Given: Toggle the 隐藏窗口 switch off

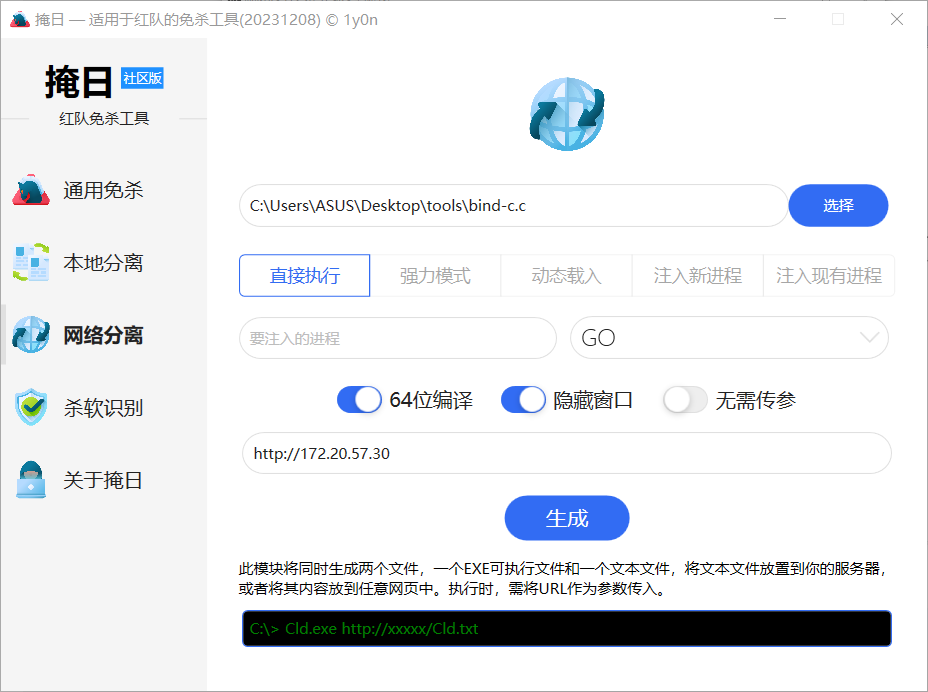Looking at the screenshot, I should [x=523, y=400].
